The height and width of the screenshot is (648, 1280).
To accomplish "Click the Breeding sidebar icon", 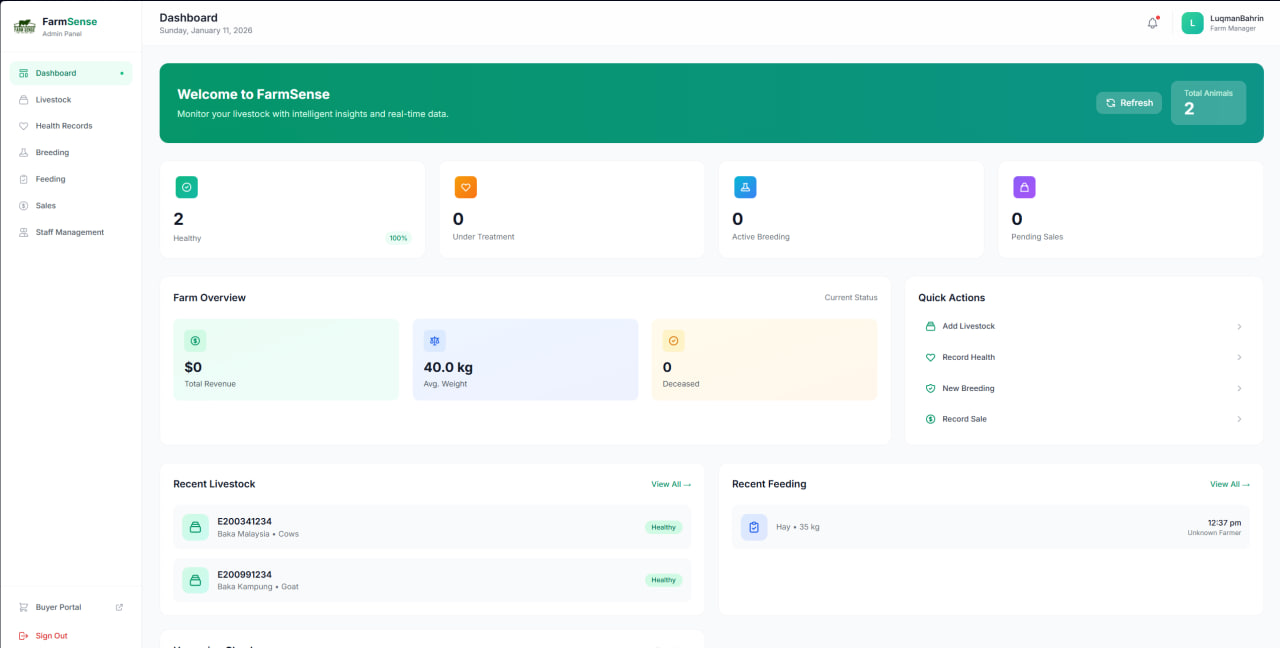I will click(23, 152).
